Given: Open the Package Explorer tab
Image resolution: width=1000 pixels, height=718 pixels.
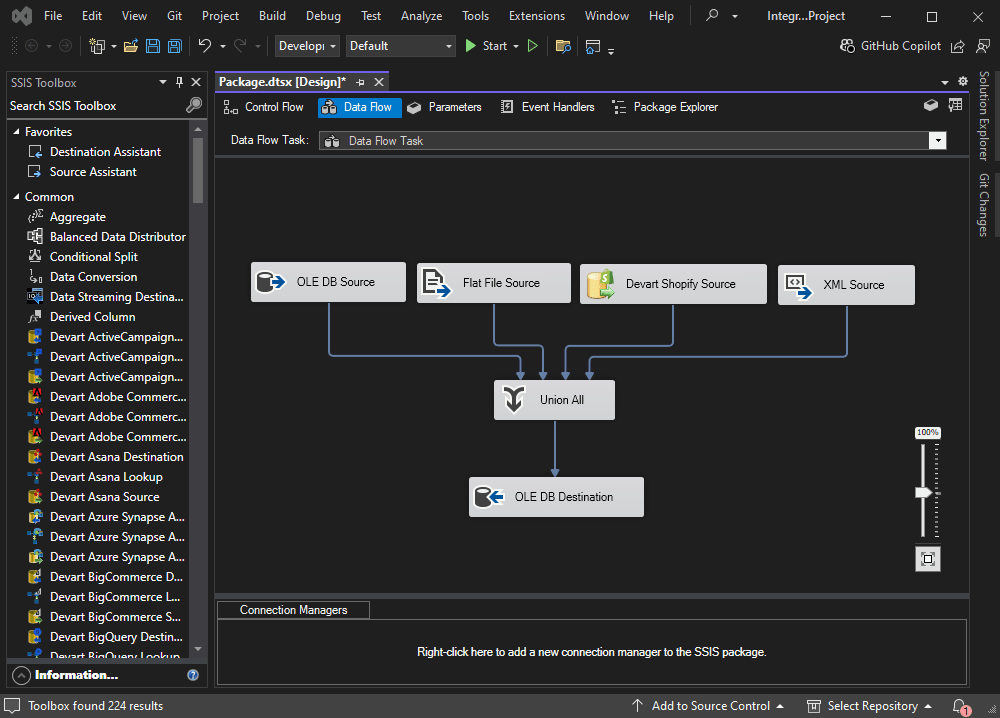Looking at the screenshot, I should (x=665, y=107).
